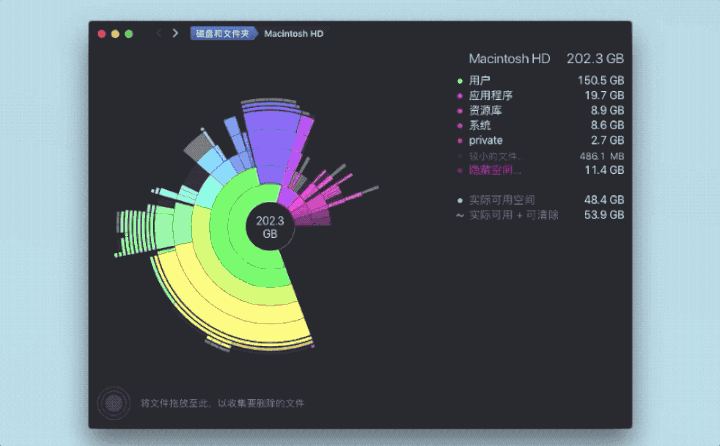Expand the 较小的文件 entry
Image resolution: width=720 pixels, height=446 pixels.
click(x=494, y=156)
